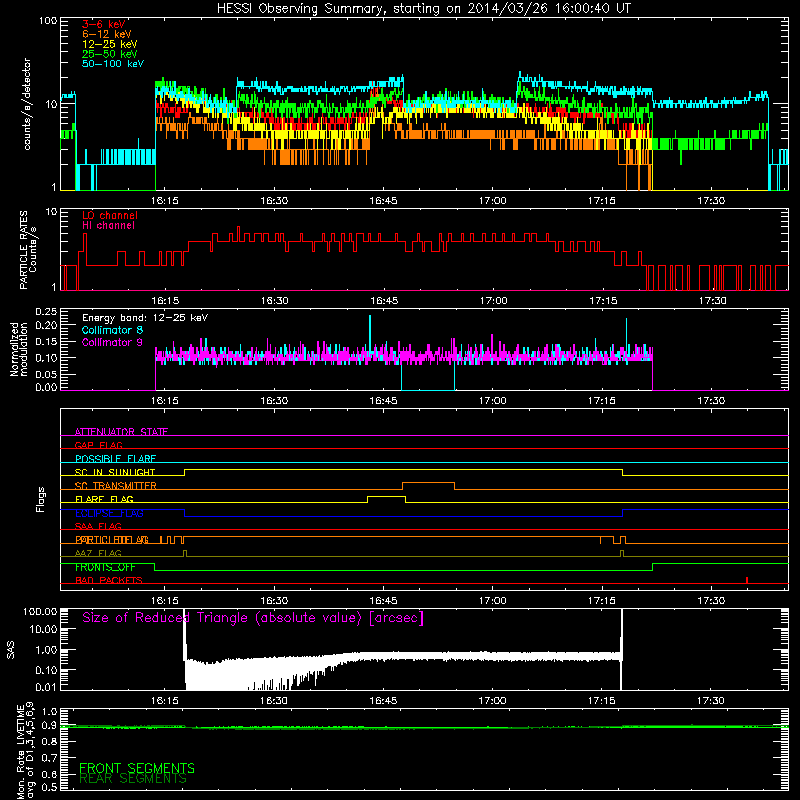Click the FRONT SEGMENTS legend label

[137, 768]
